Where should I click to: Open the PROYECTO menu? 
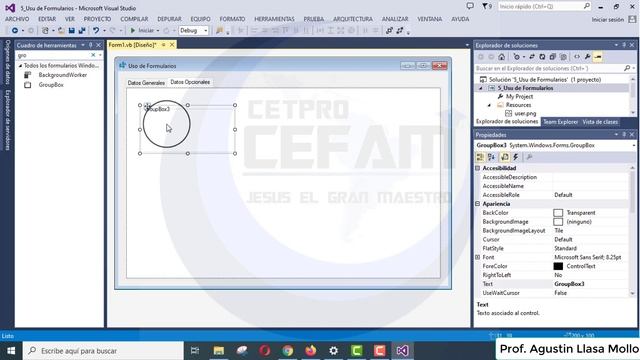97,19
